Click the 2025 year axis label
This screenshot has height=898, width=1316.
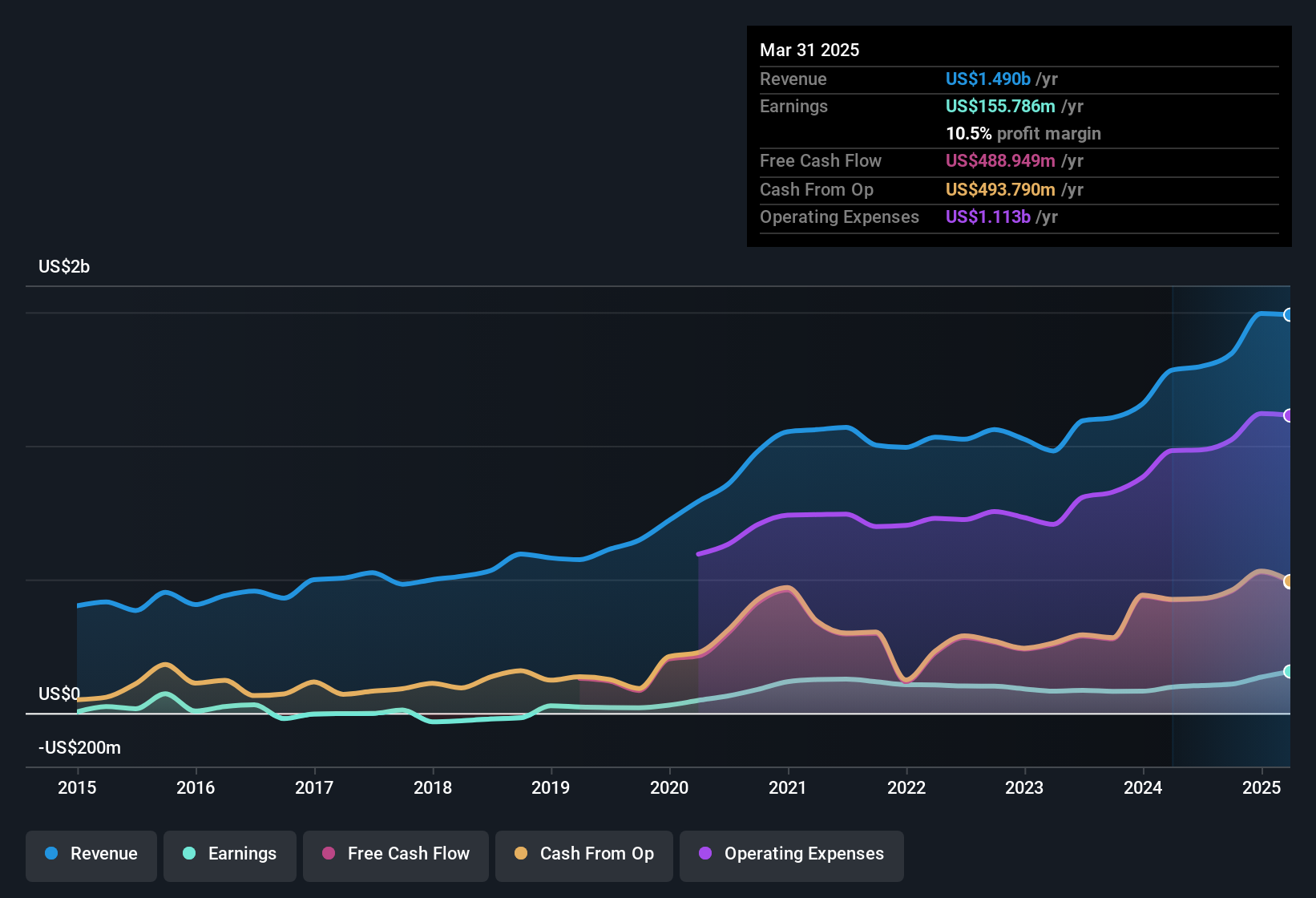coord(1262,788)
